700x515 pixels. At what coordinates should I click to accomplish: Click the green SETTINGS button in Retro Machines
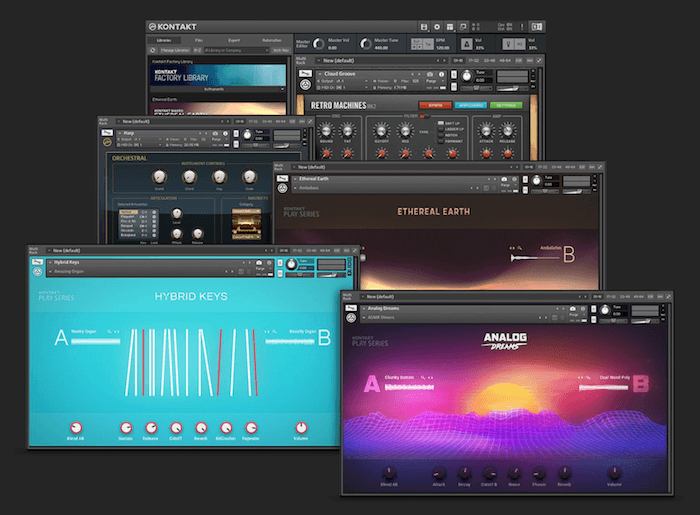click(506, 105)
